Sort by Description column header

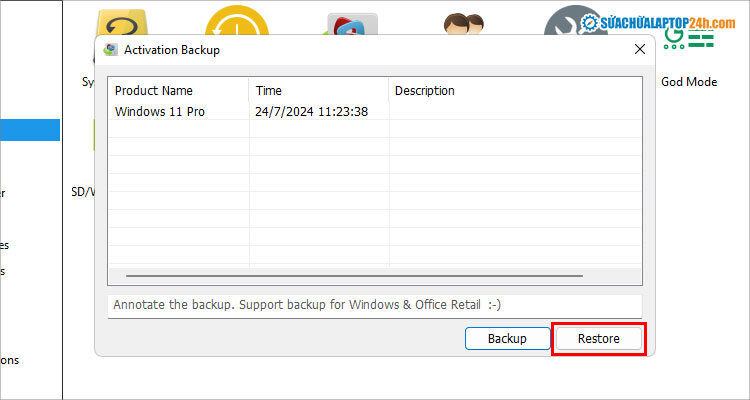click(x=515, y=90)
